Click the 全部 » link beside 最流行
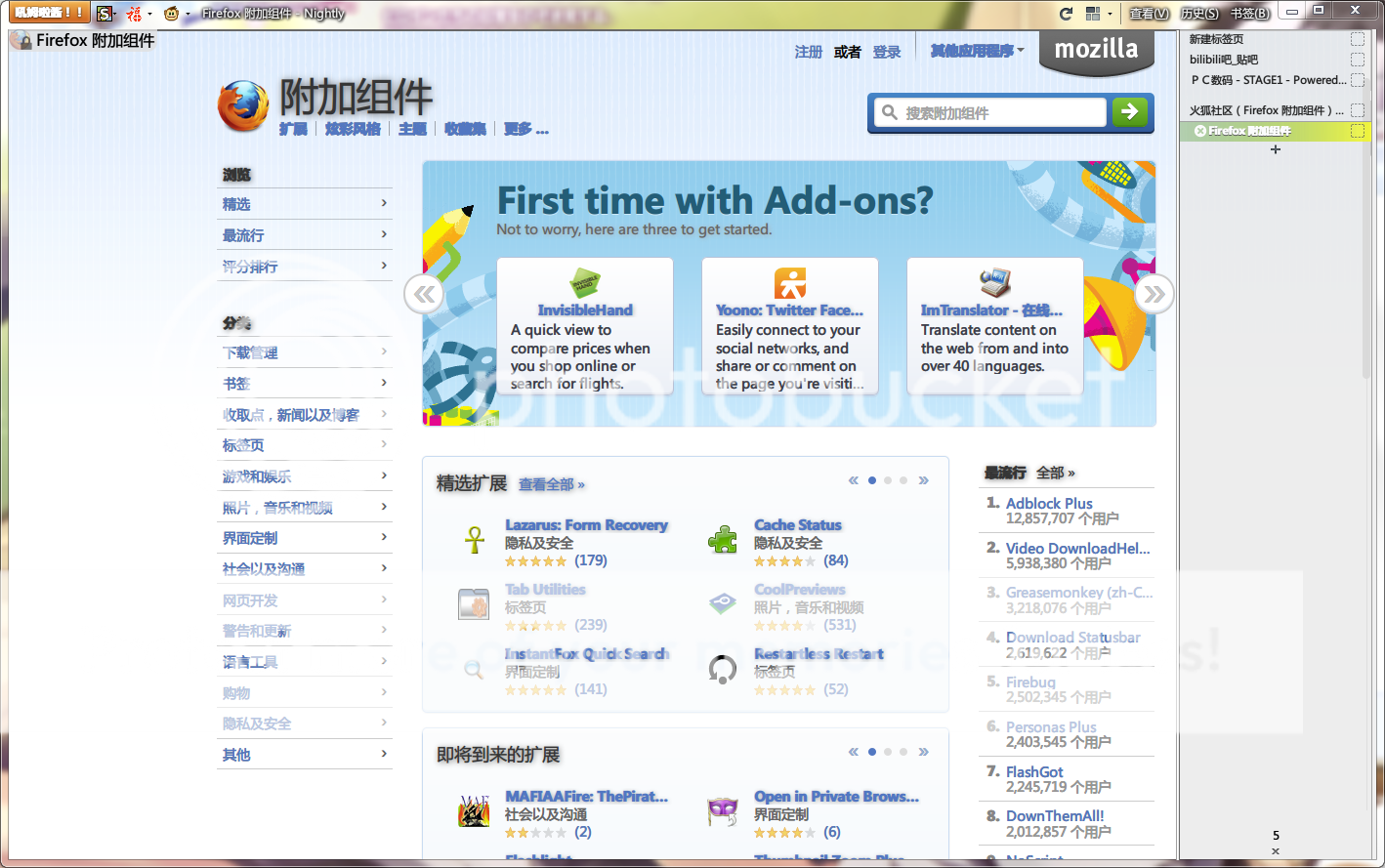Viewport: 1385px width, 868px height. click(x=1056, y=473)
